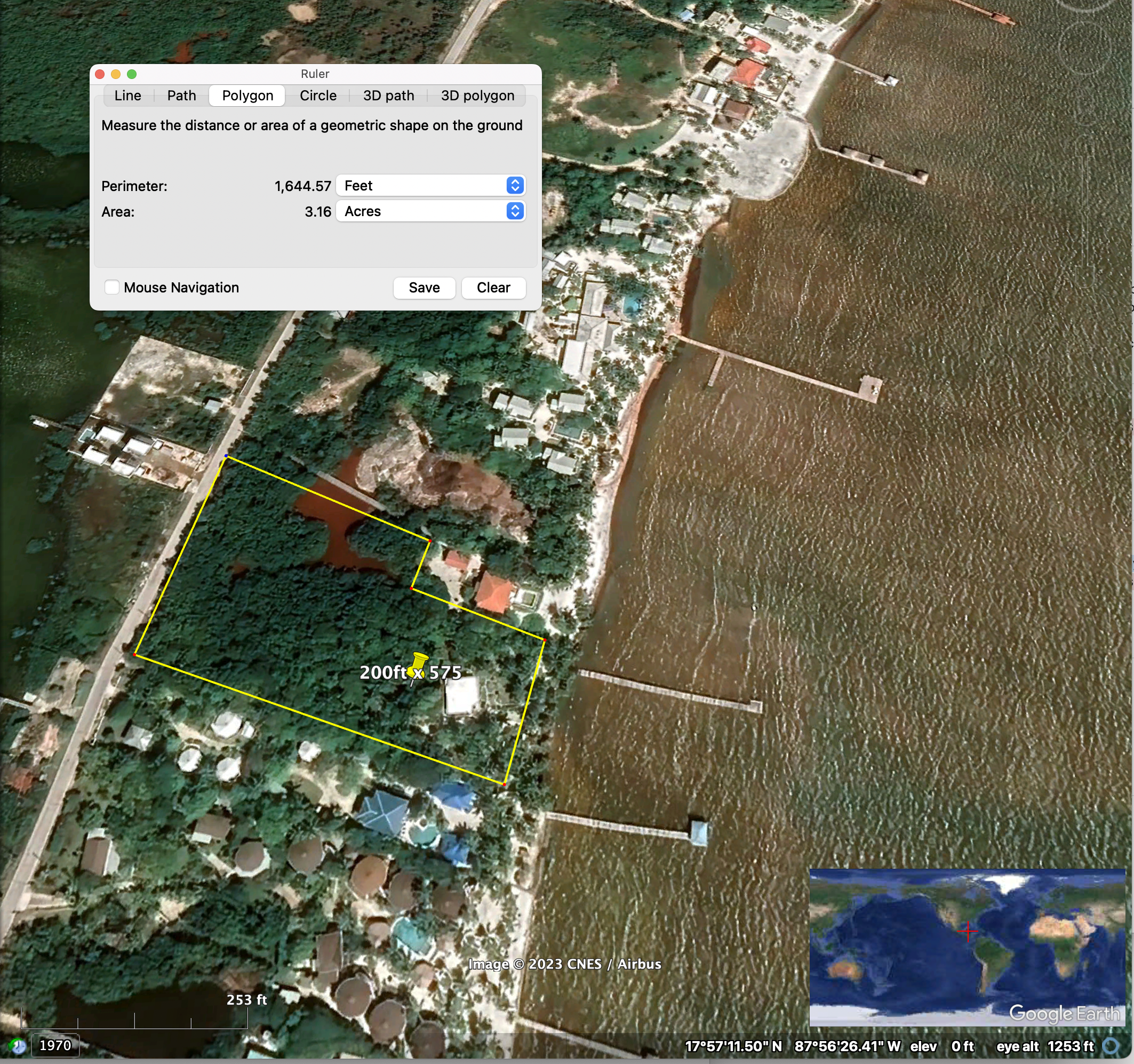Click the elev 0 ft readout
The height and width of the screenshot is (1064, 1134).
tap(942, 1046)
